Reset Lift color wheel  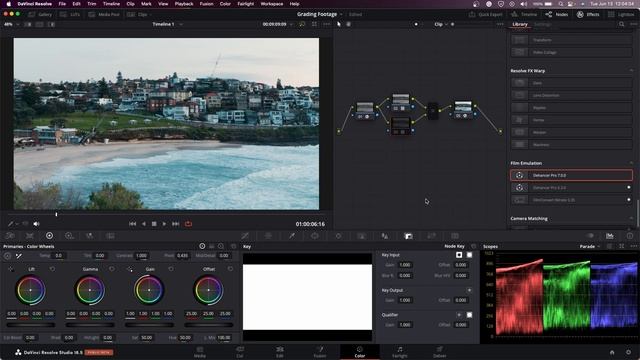(x=52, y=269)
